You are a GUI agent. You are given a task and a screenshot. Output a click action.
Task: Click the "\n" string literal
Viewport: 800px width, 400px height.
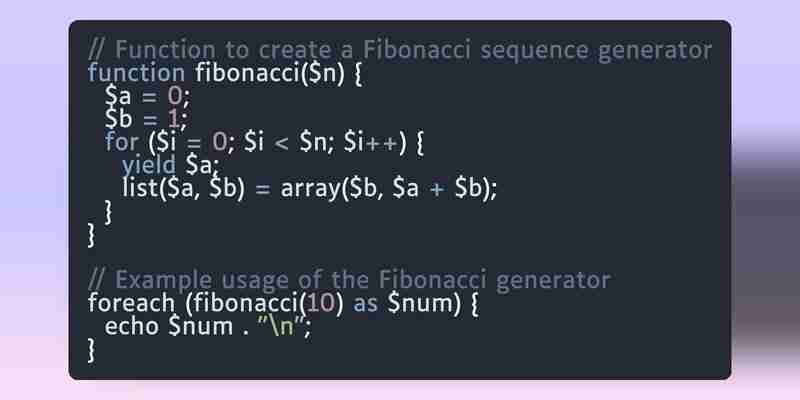pyautogui.click(x=284, y=326)
